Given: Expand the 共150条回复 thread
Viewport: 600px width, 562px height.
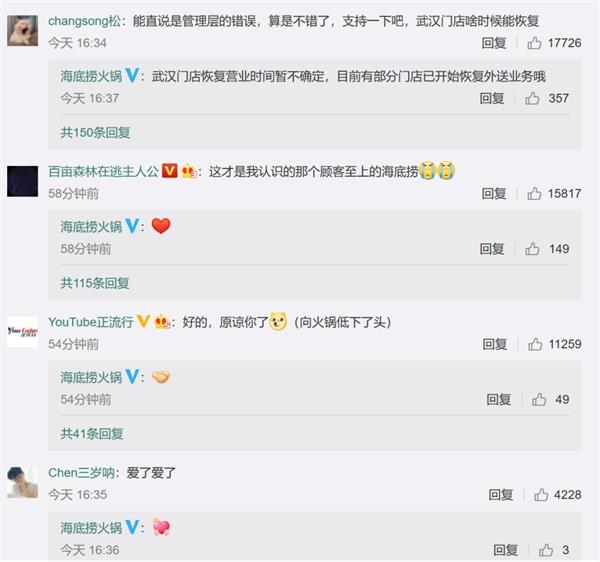Looking at the screenshot, I should pyautogui.click(x=95, y=133).
